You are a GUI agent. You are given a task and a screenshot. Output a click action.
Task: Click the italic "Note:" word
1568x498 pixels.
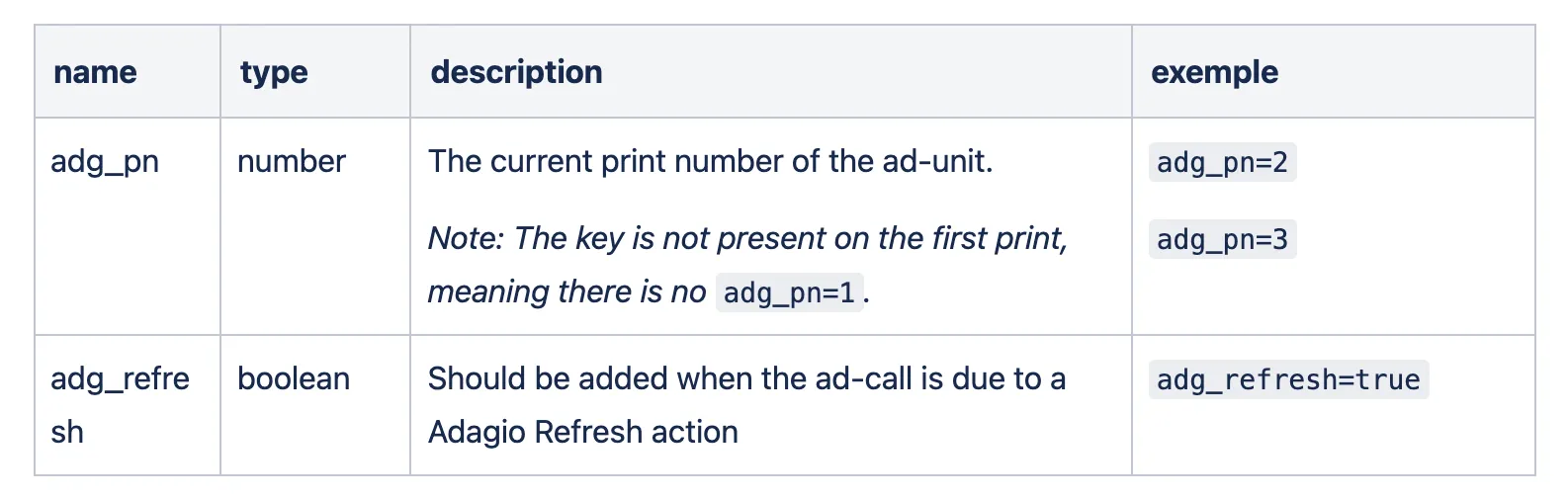coord(466,238)
